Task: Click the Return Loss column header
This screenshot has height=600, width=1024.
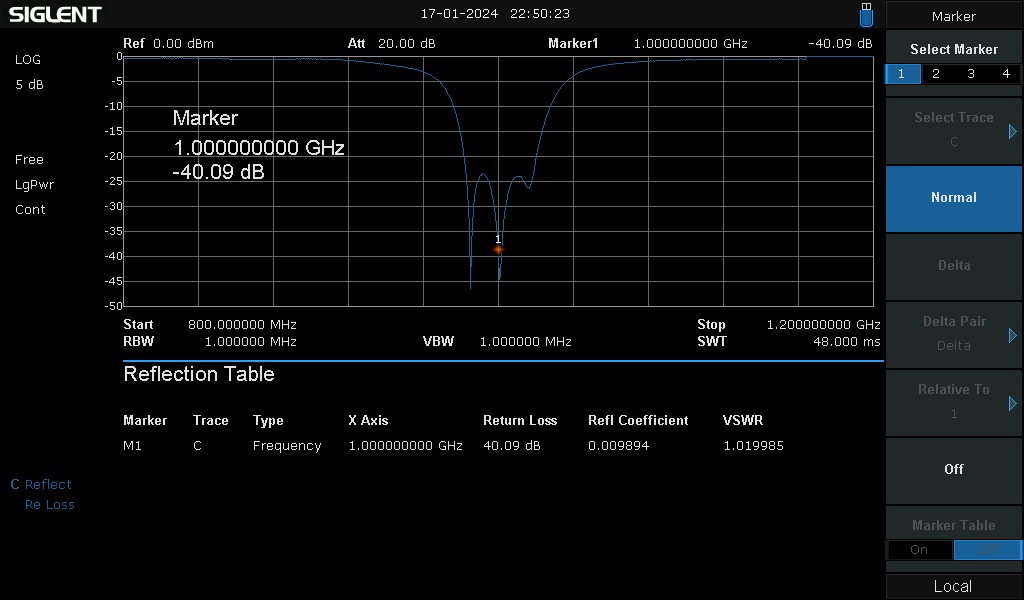Action: [x=520, y=420]
